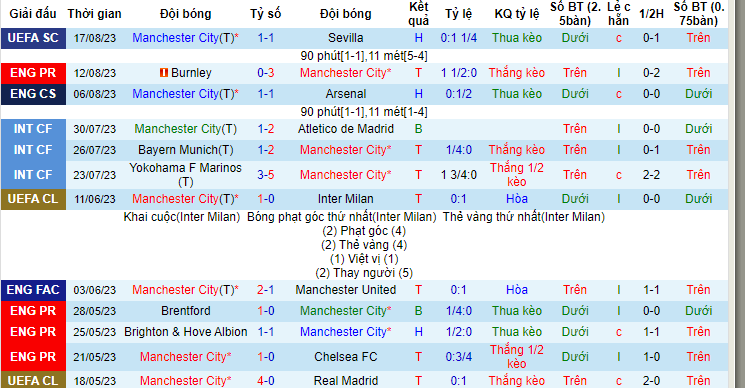745x388 pixels.
Task: Click the Sevilla team name
Action: point(345,38)
